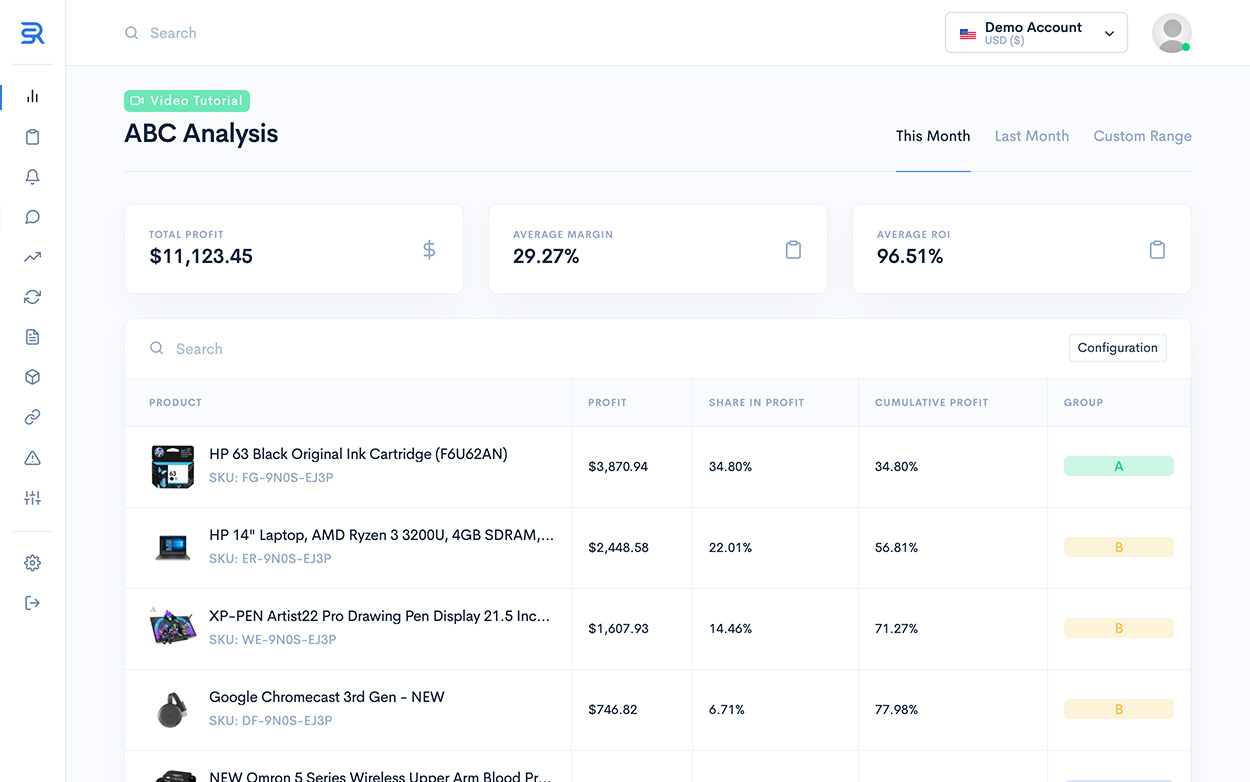This screenshot has width=1250, height=782.
Task: Open the sliders adjustments sidebar icon
Action: [x=33, y=498]
